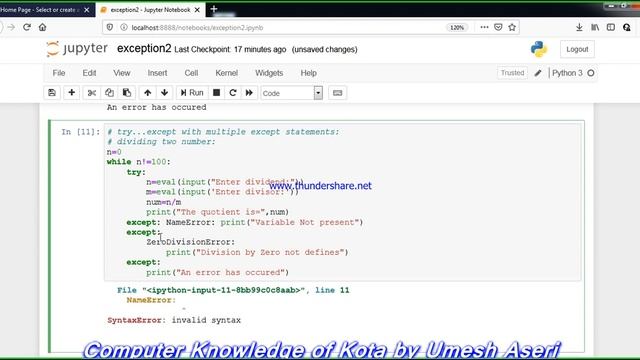Open page actions three-dots menu
The width and height of the screenshot is (640, 360).
click(484, 27)
